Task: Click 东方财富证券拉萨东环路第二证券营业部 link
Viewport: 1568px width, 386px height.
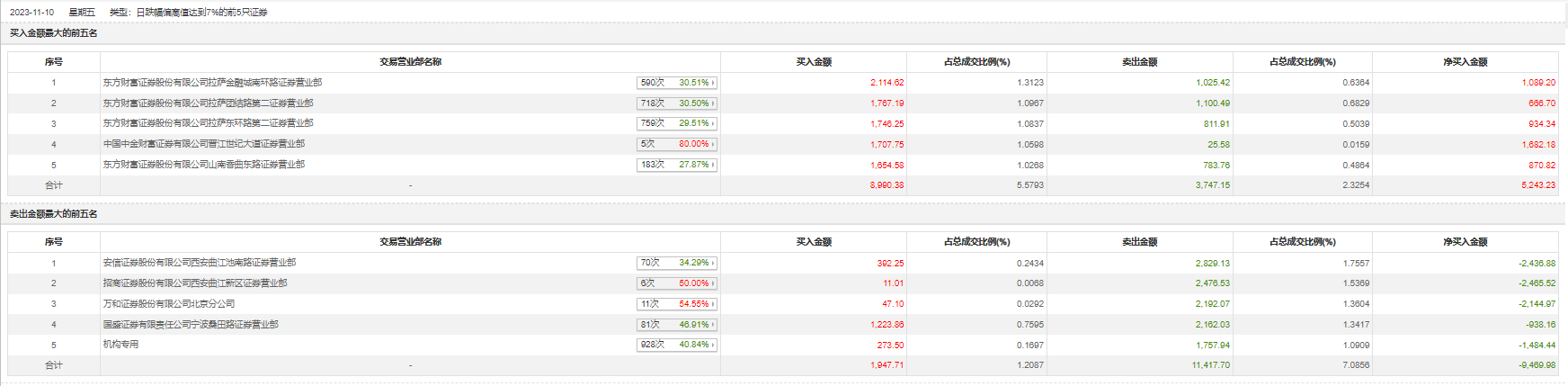Action: click(208, 123)
